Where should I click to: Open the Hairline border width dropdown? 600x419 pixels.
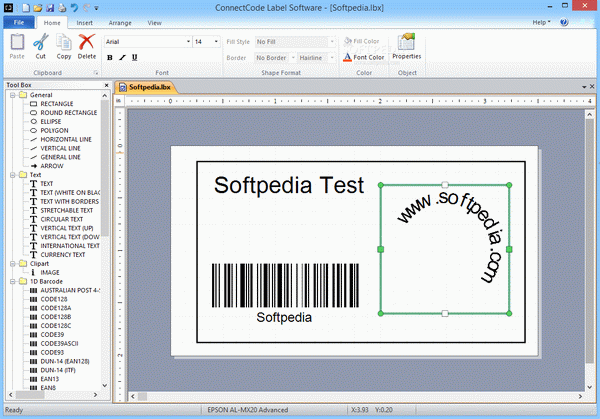coord(332,57)
